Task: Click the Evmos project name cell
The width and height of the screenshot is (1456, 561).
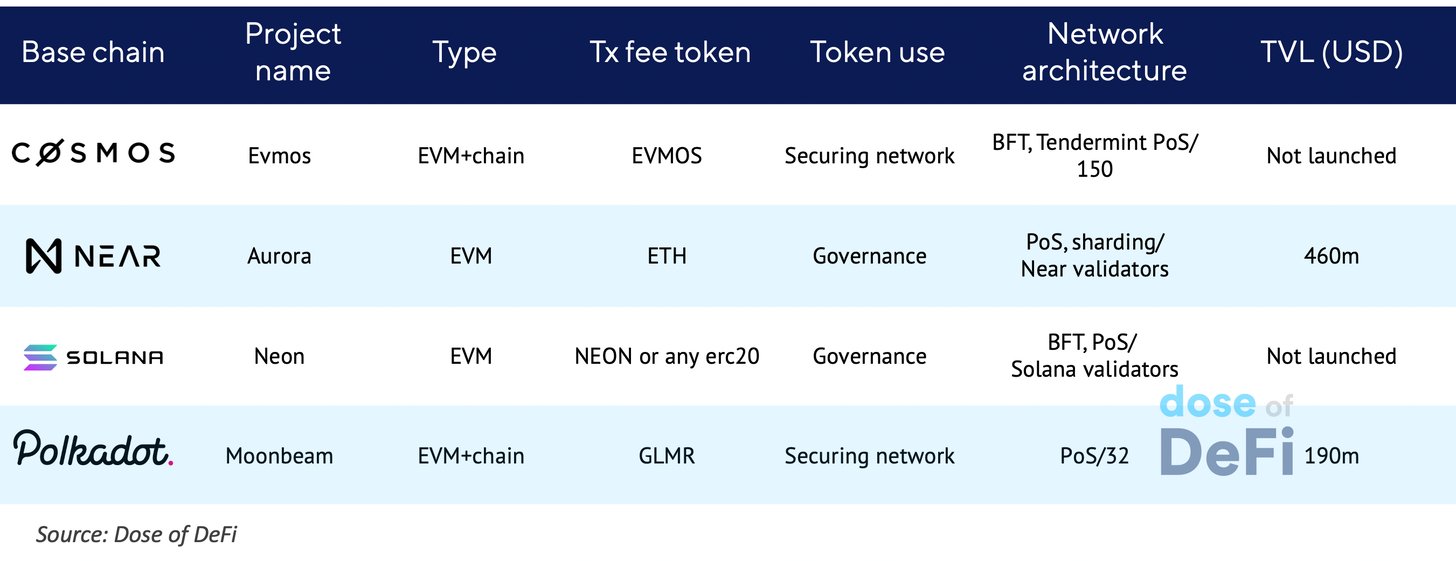Action: point(279,156)
